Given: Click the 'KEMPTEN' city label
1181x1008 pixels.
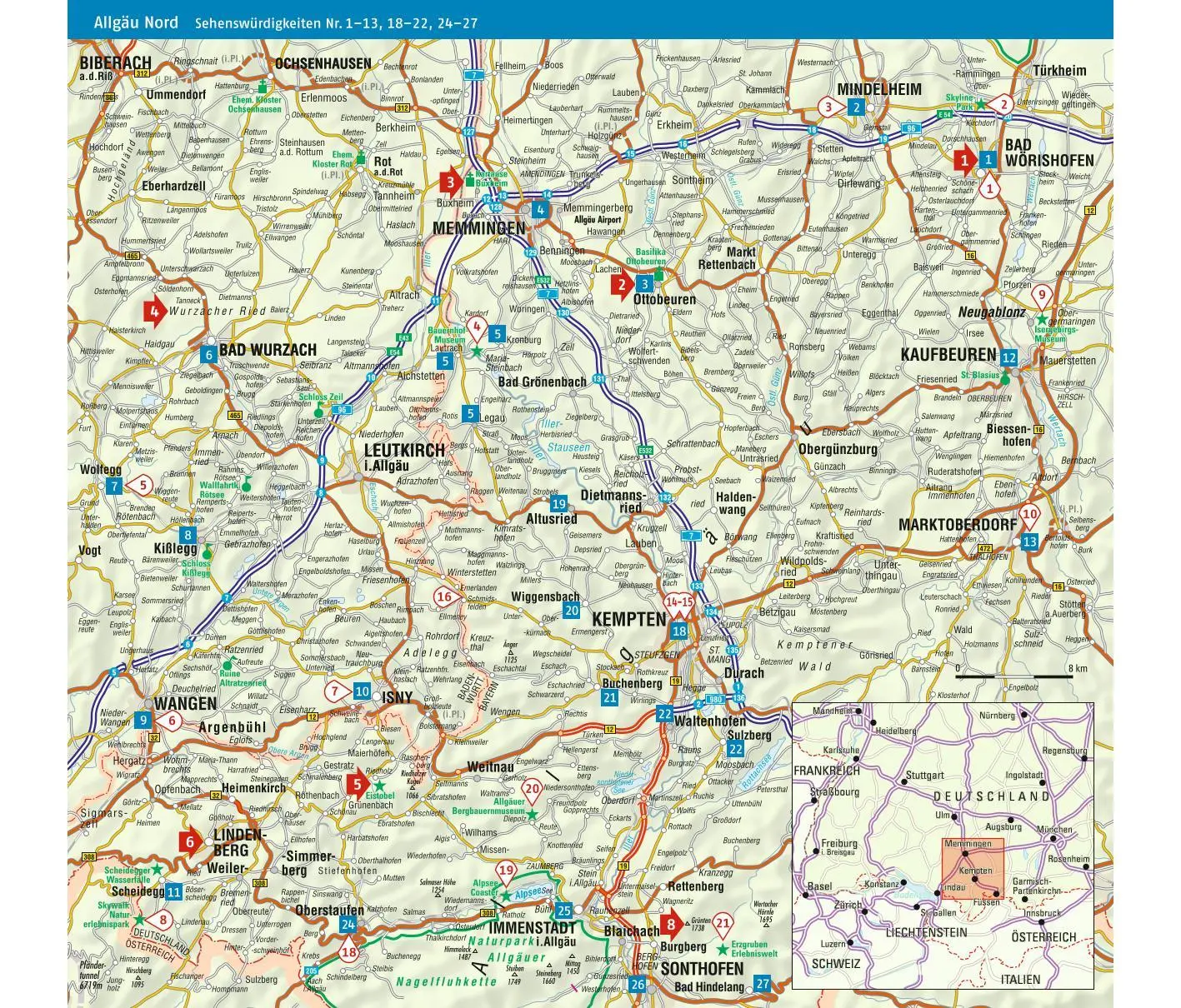Looking at the screenshot, I should point(628,619).
